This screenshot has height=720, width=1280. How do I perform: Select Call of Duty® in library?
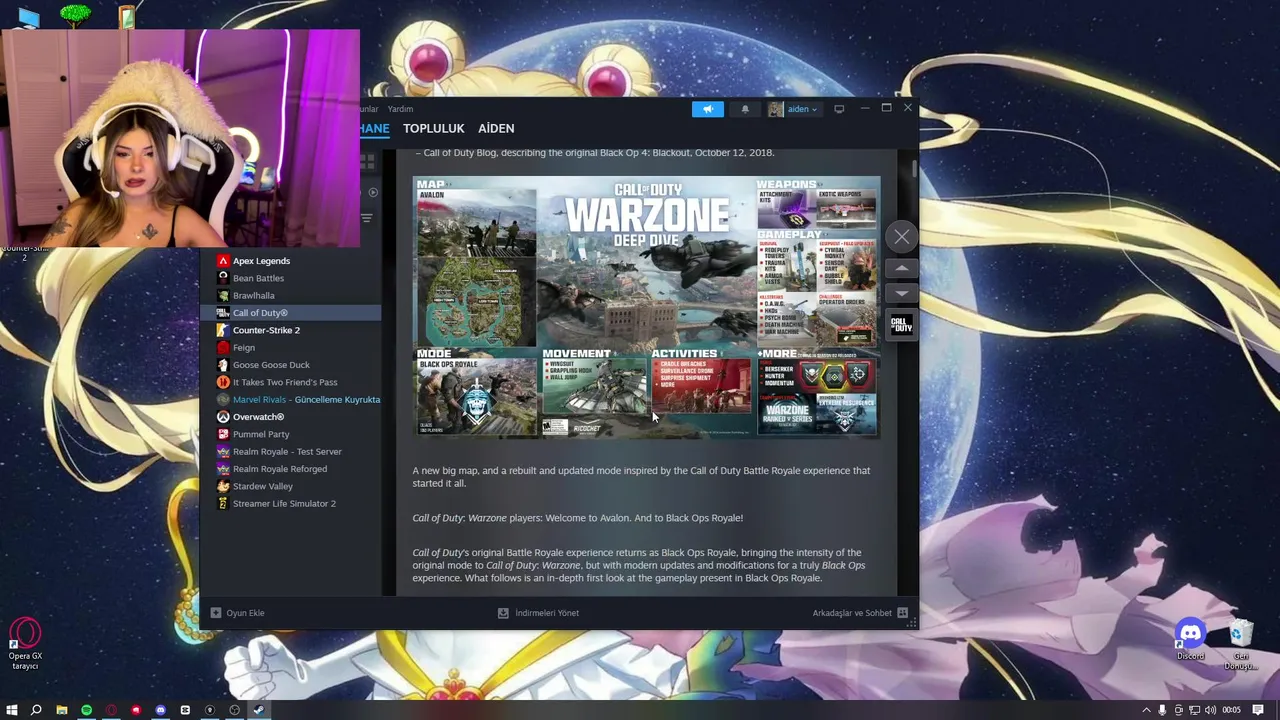click(x=290, y=313)
